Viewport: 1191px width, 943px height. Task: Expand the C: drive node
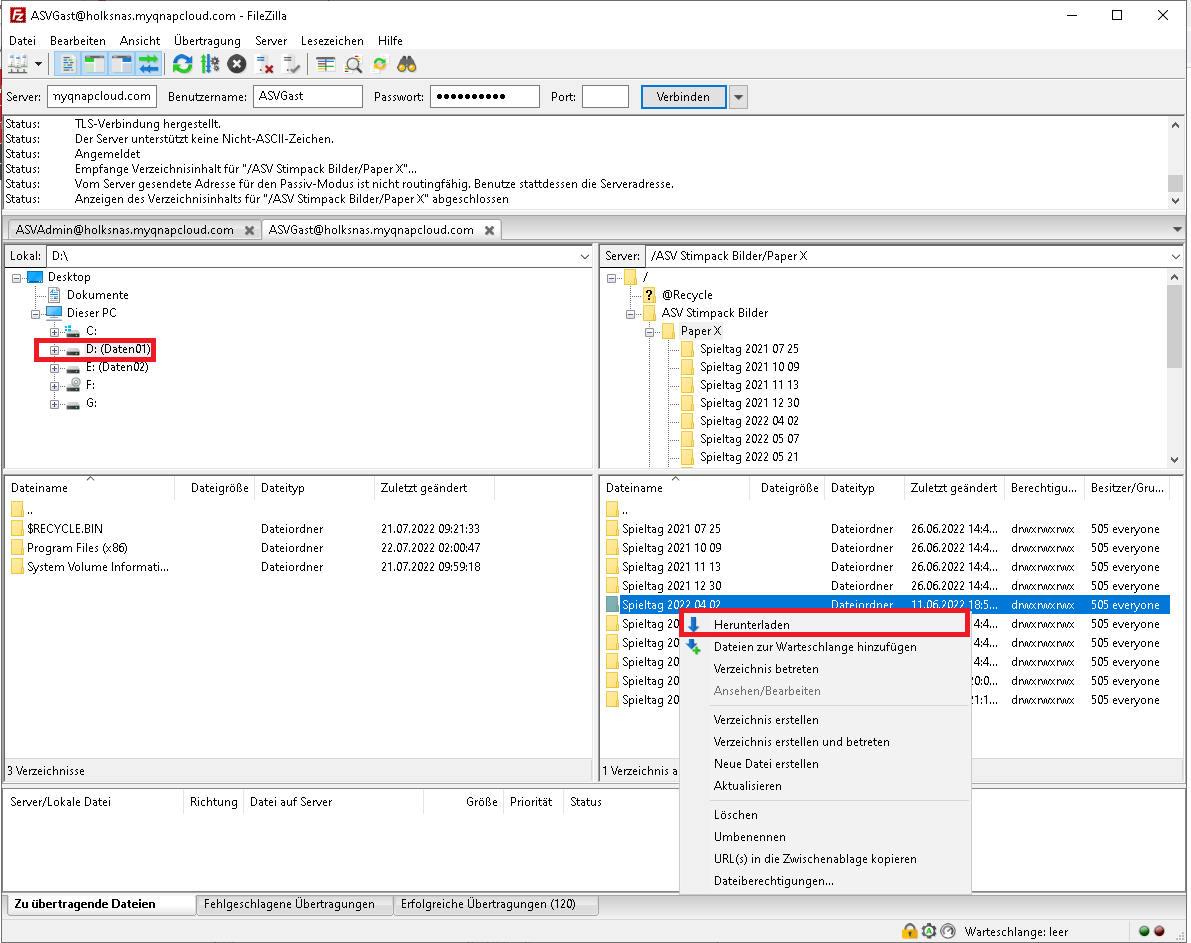tap(54, 332)
